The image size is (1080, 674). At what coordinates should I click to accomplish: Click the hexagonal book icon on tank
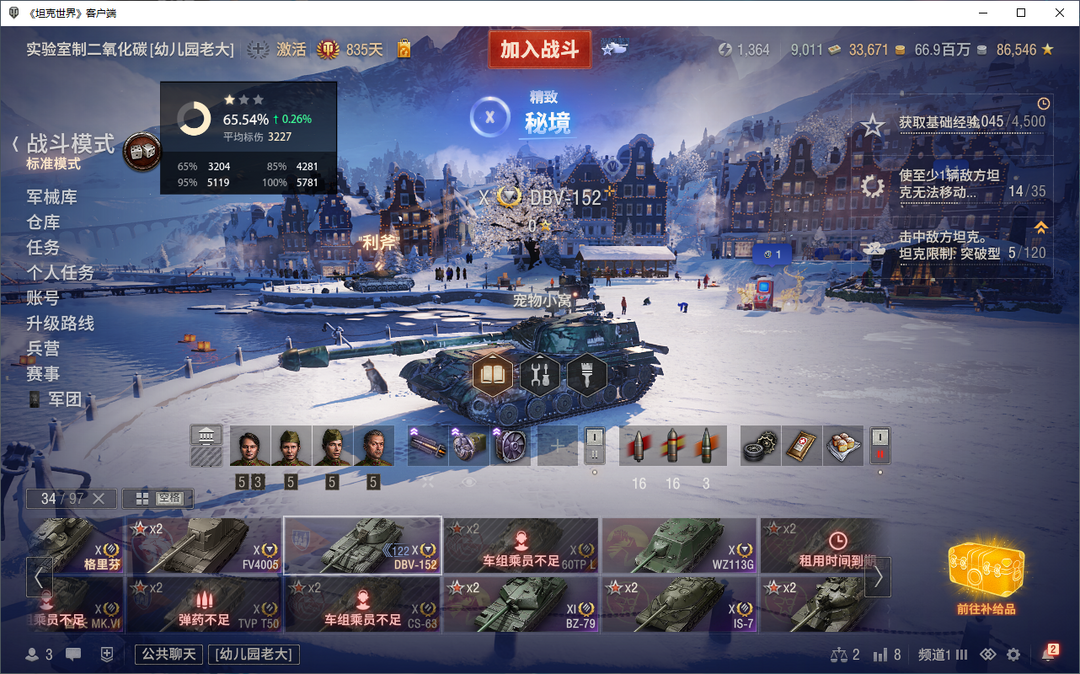point(493,376)
